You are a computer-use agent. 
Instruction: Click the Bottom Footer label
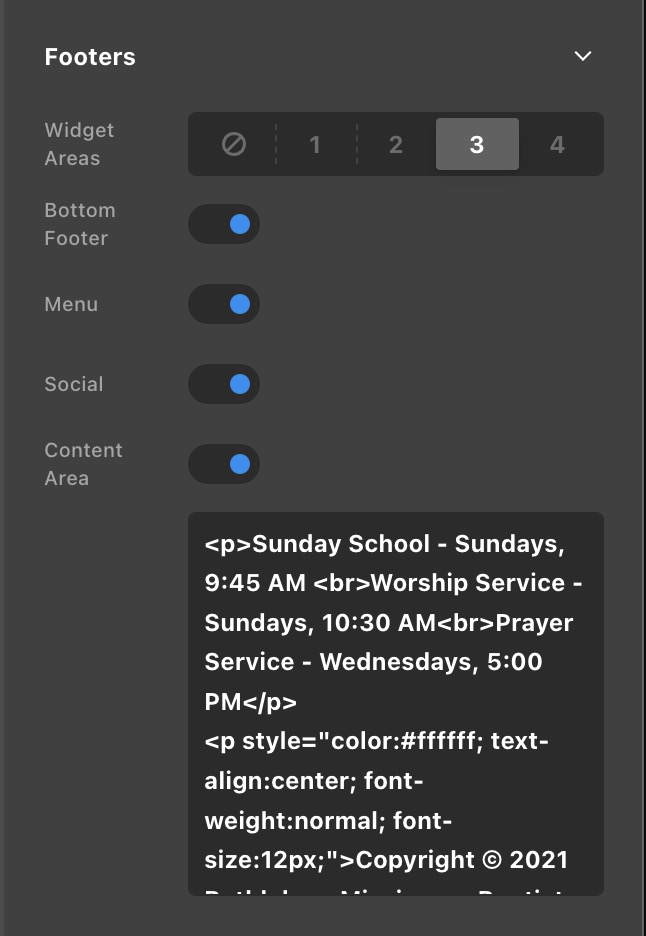(80, 224)
